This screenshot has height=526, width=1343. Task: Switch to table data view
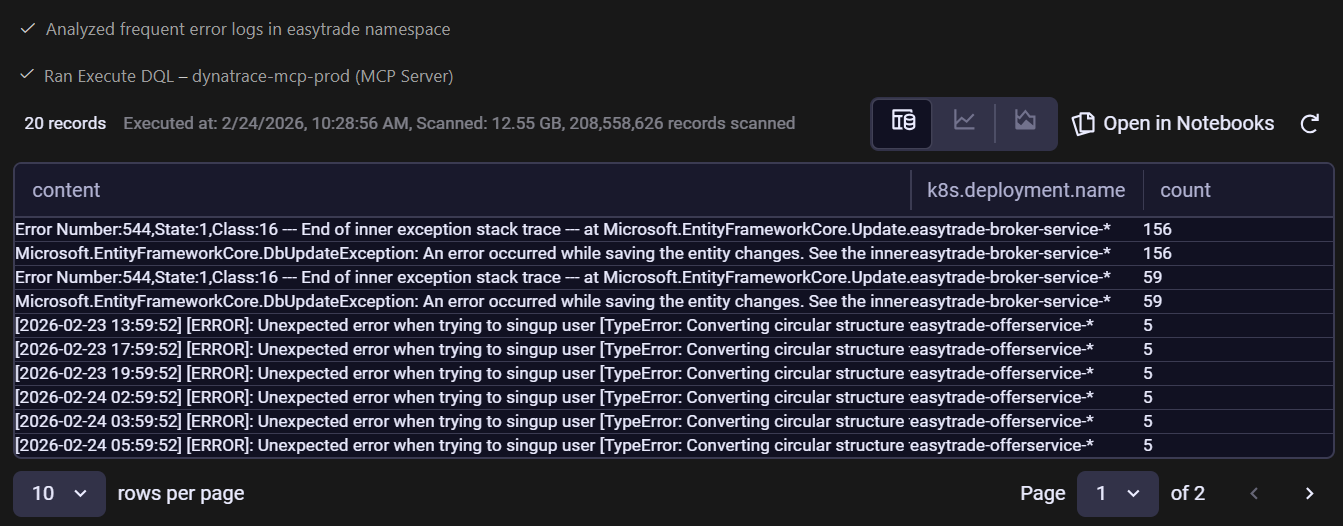(903, 123)
